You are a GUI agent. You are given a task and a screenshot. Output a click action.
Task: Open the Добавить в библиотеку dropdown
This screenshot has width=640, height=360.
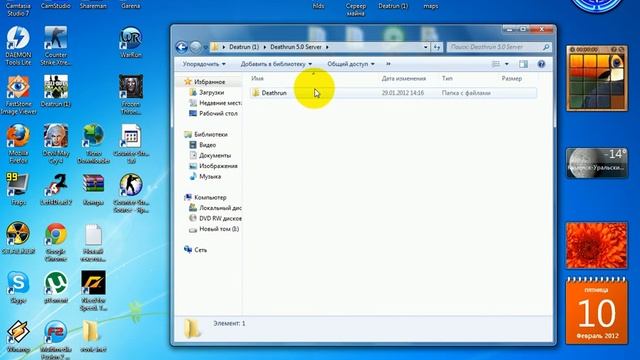coord(276,64)
